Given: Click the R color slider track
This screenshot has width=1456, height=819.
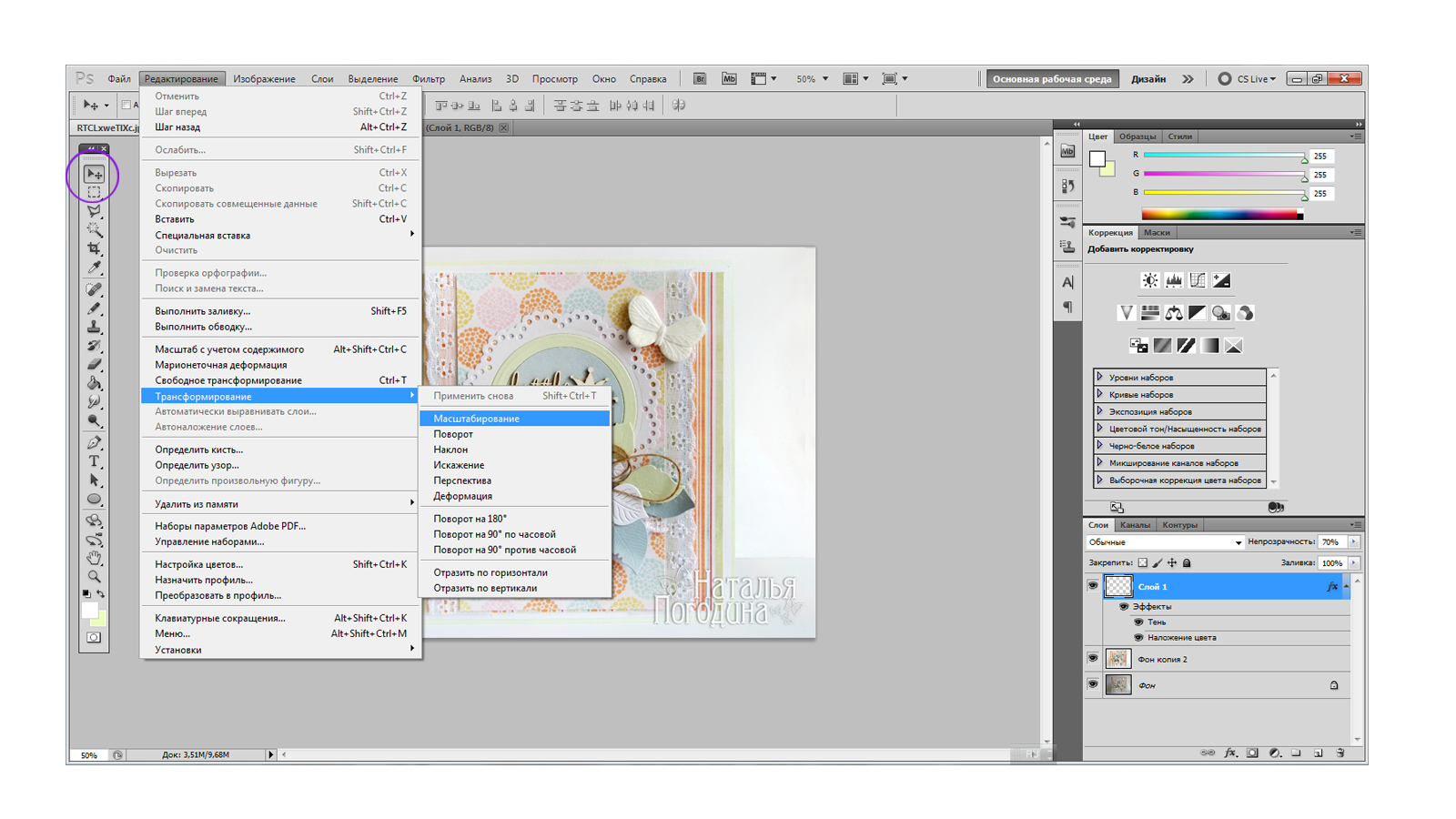Looking at the screenshot, I should 1223,156.
